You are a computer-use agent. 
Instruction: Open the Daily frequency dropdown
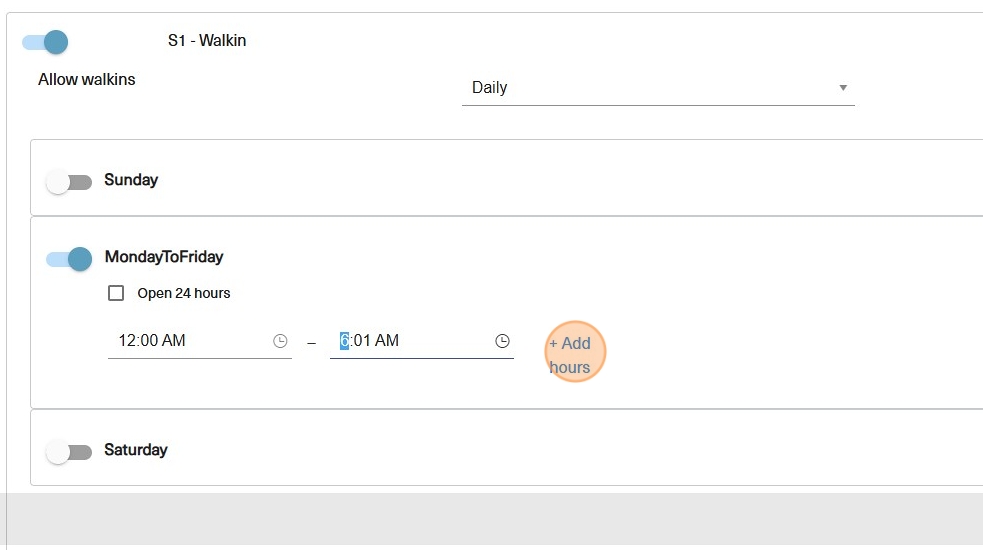click(x=657, y=88)
